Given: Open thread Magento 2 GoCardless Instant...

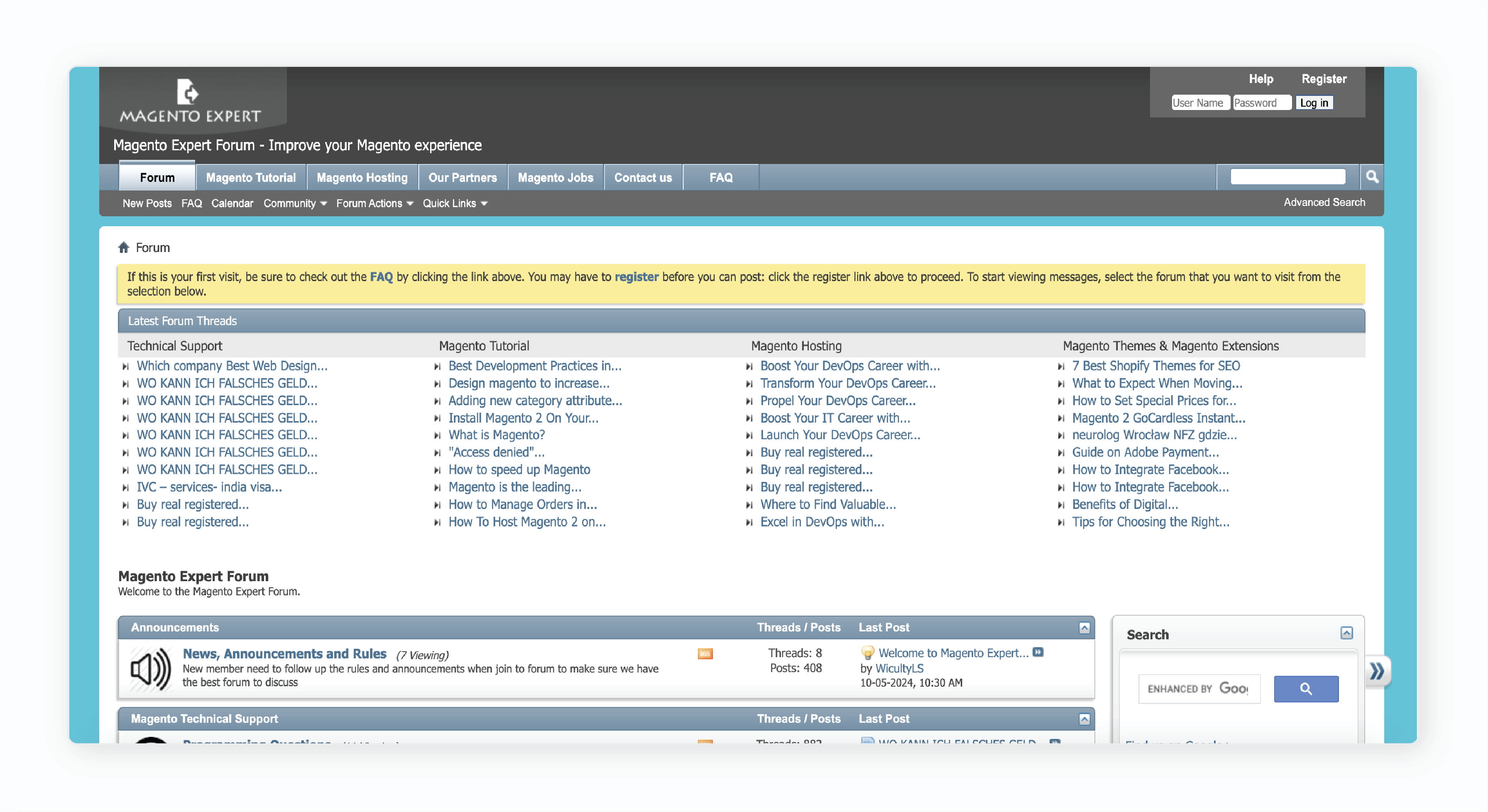Looking at the screenshot, I should (x=1159, y=418).
